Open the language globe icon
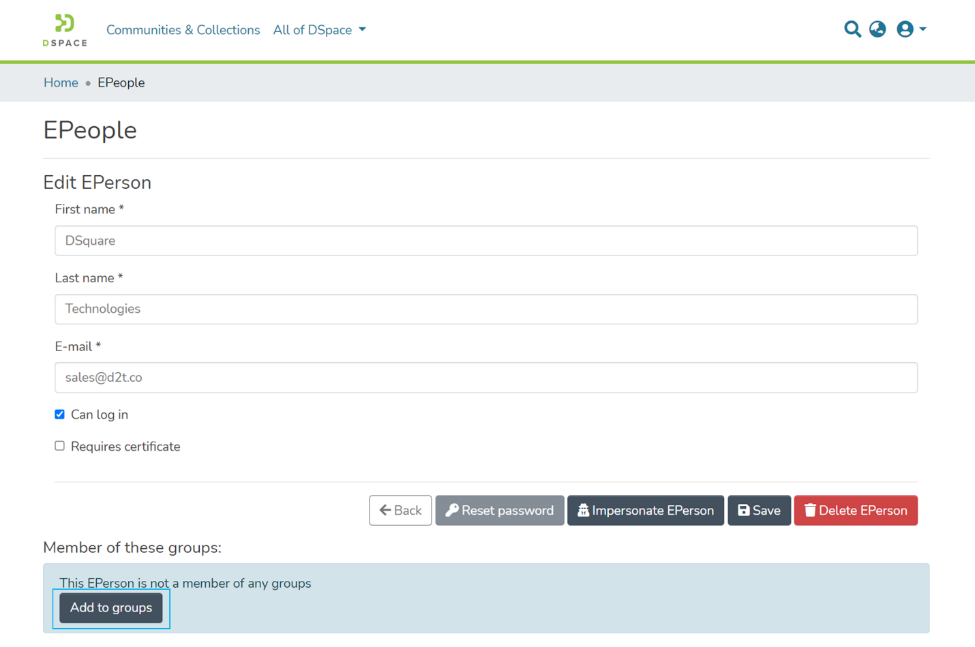This screenshot has width=975, height=647. (878, 29)
